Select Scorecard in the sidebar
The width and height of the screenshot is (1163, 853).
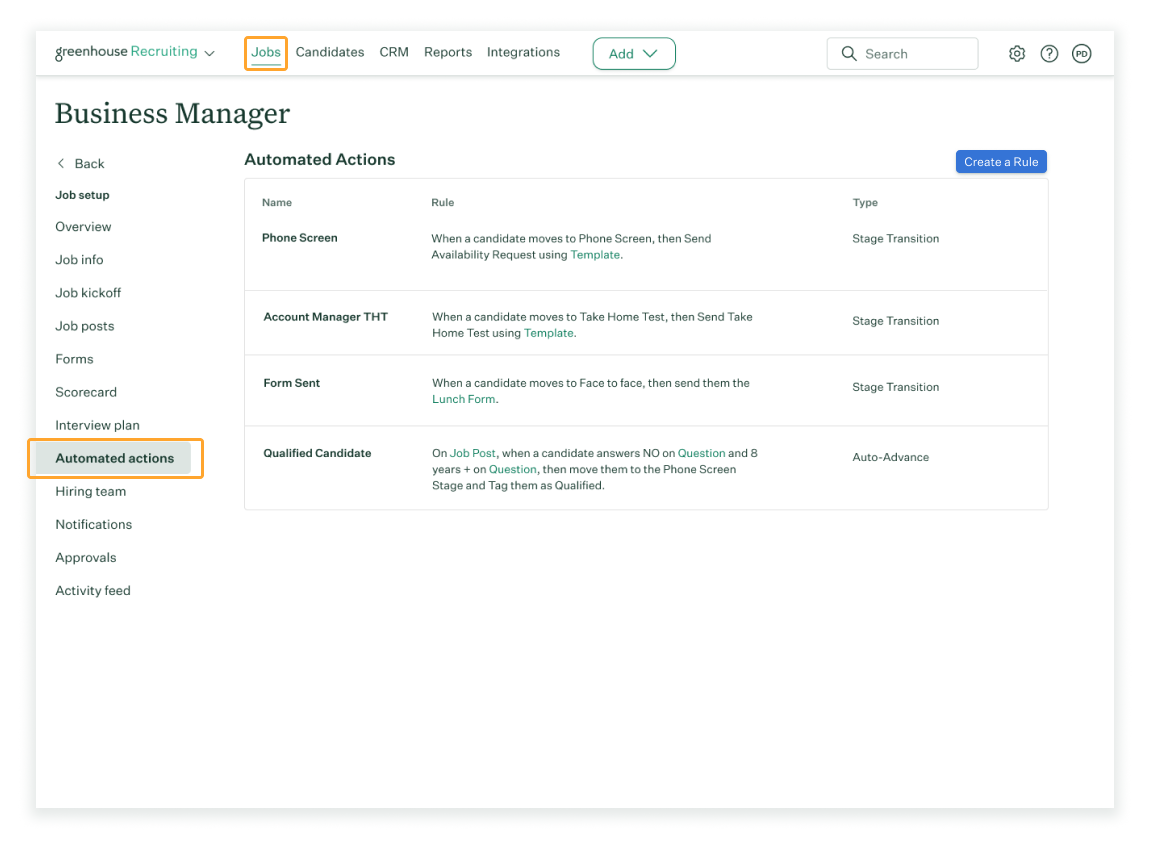[x=86, y=392]
